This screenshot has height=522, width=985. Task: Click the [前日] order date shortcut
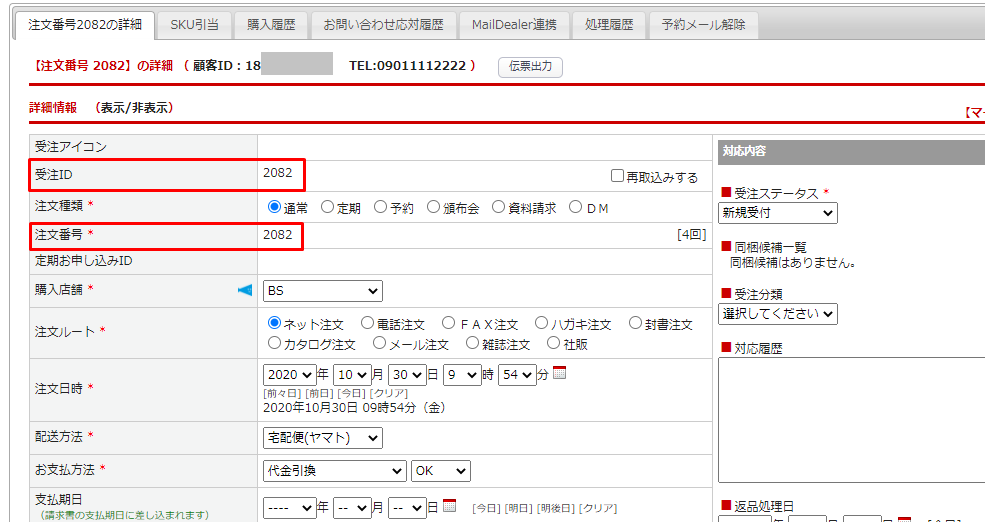(x=319, y=393)
